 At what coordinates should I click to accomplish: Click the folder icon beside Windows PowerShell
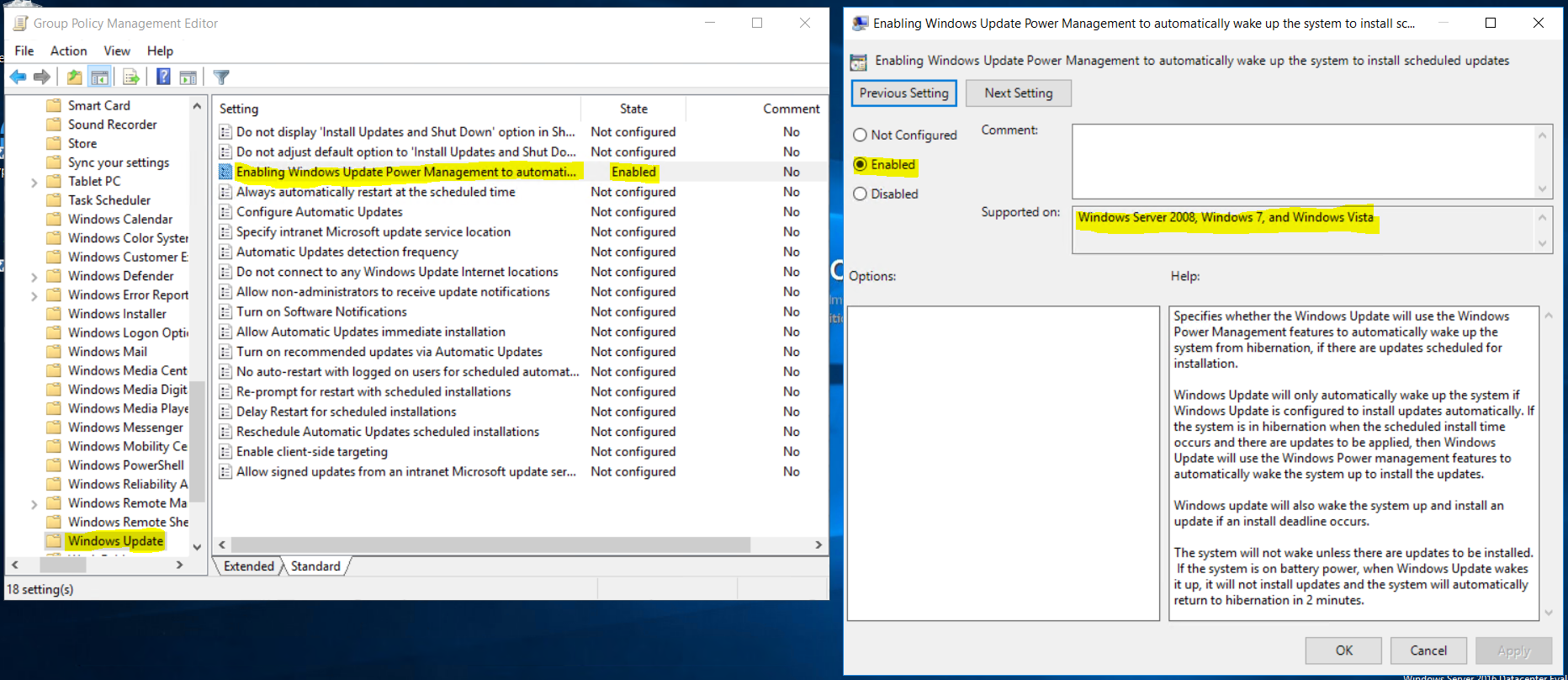(54, 465)
